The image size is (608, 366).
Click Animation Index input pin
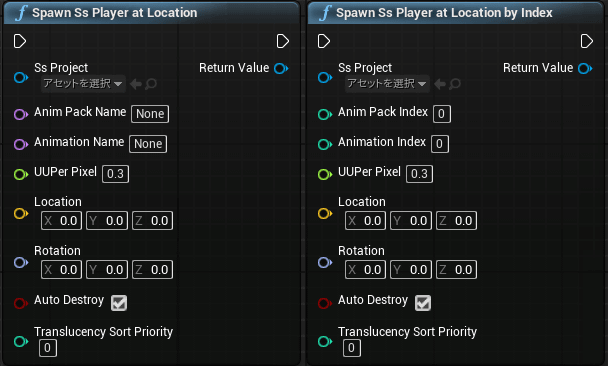pos(325,144)
